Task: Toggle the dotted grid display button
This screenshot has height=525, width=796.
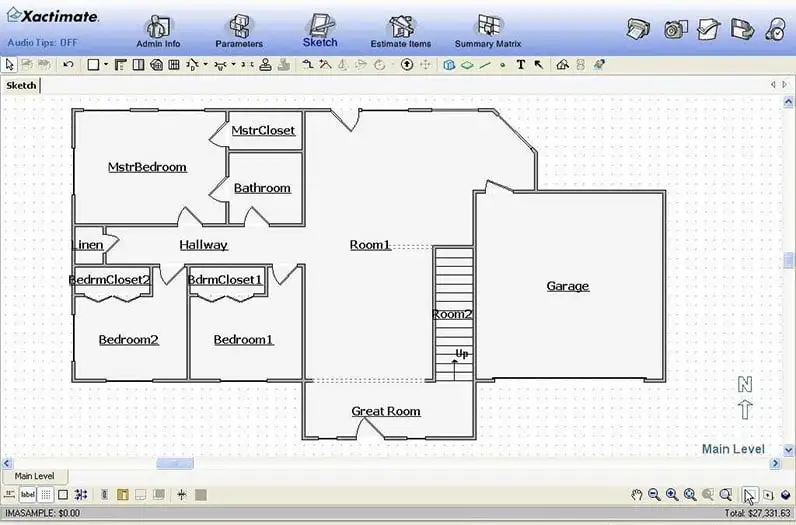Action: 46,495
